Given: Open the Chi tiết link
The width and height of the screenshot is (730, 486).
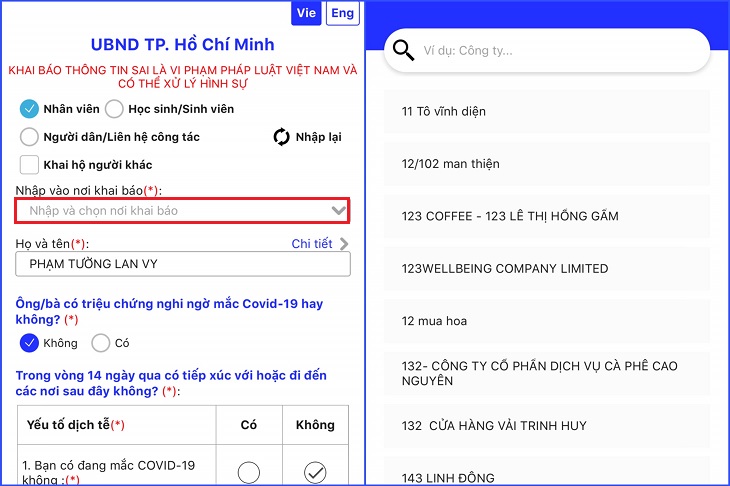Looking at the screenshot, I should coord(312,244).
